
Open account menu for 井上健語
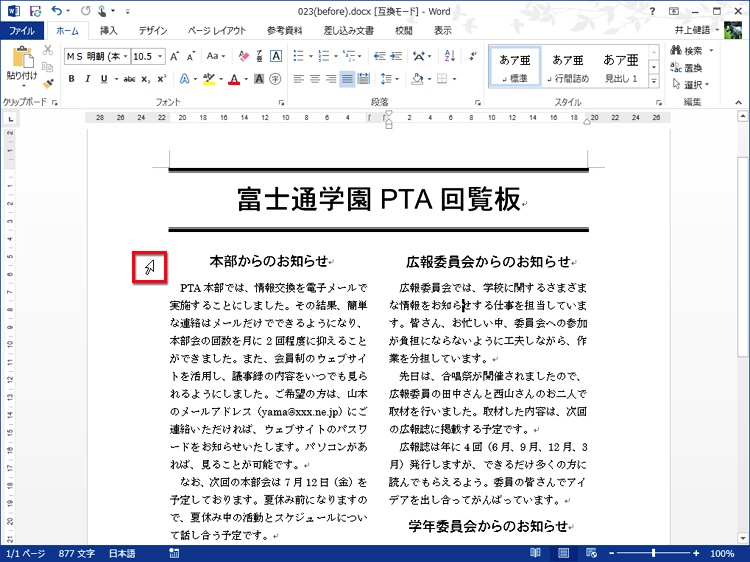point(696,30)
